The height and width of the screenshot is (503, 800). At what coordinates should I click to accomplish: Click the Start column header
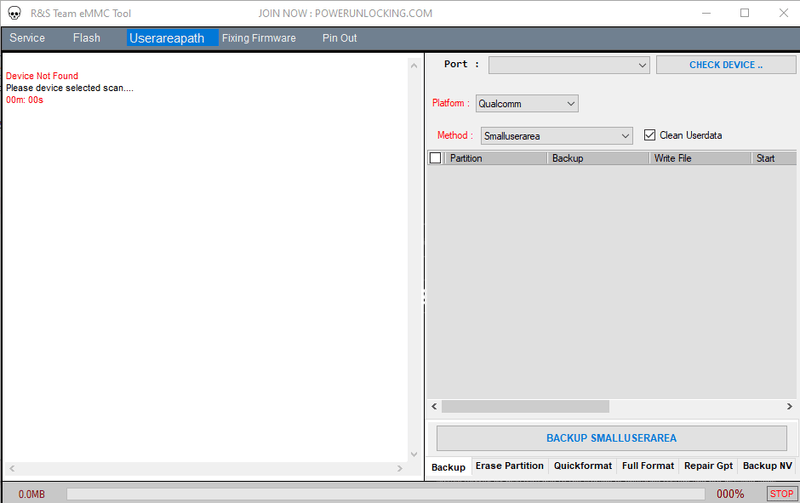point(774,158)
